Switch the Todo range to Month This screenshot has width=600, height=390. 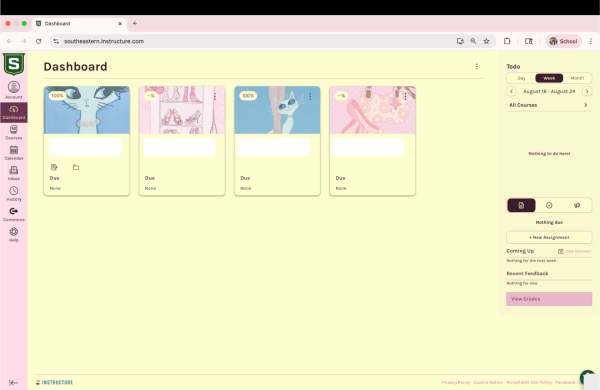tap(577, 78)
